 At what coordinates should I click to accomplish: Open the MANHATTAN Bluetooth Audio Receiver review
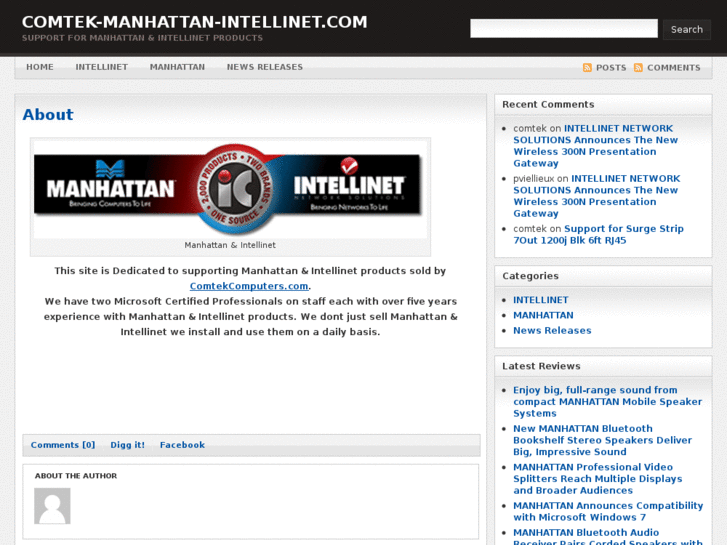608,537
